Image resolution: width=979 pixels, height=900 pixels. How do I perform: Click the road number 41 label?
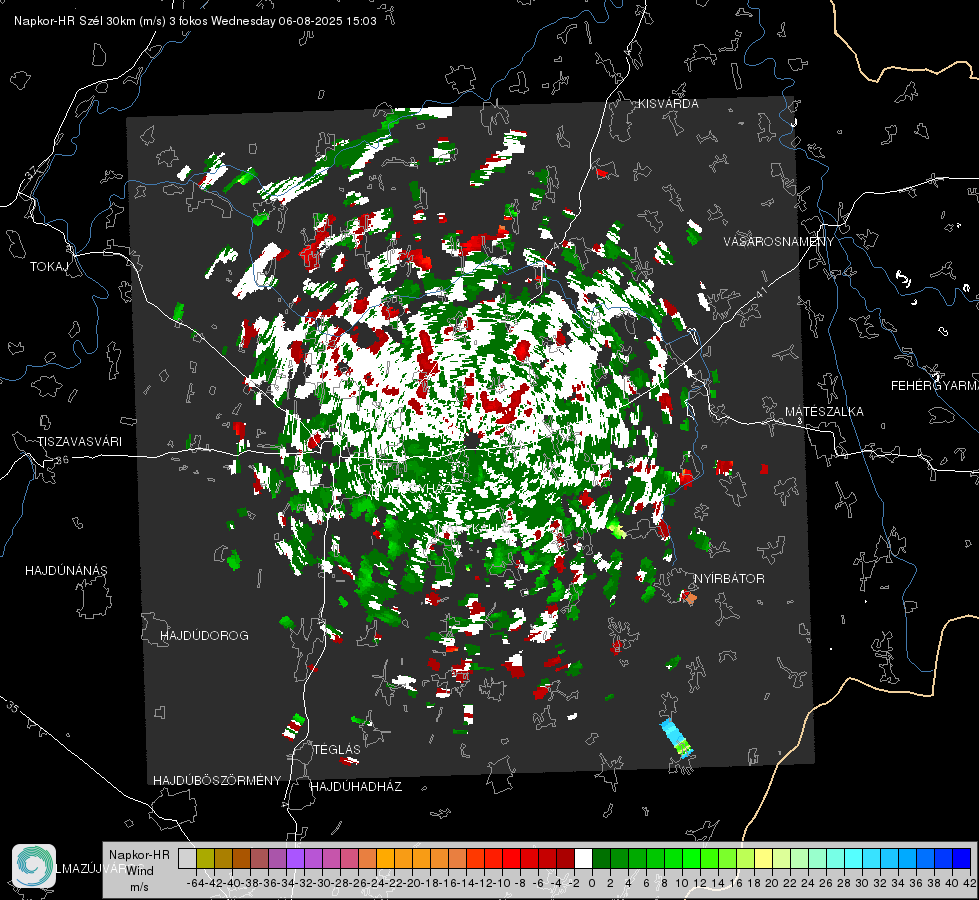tap(760, 291)
